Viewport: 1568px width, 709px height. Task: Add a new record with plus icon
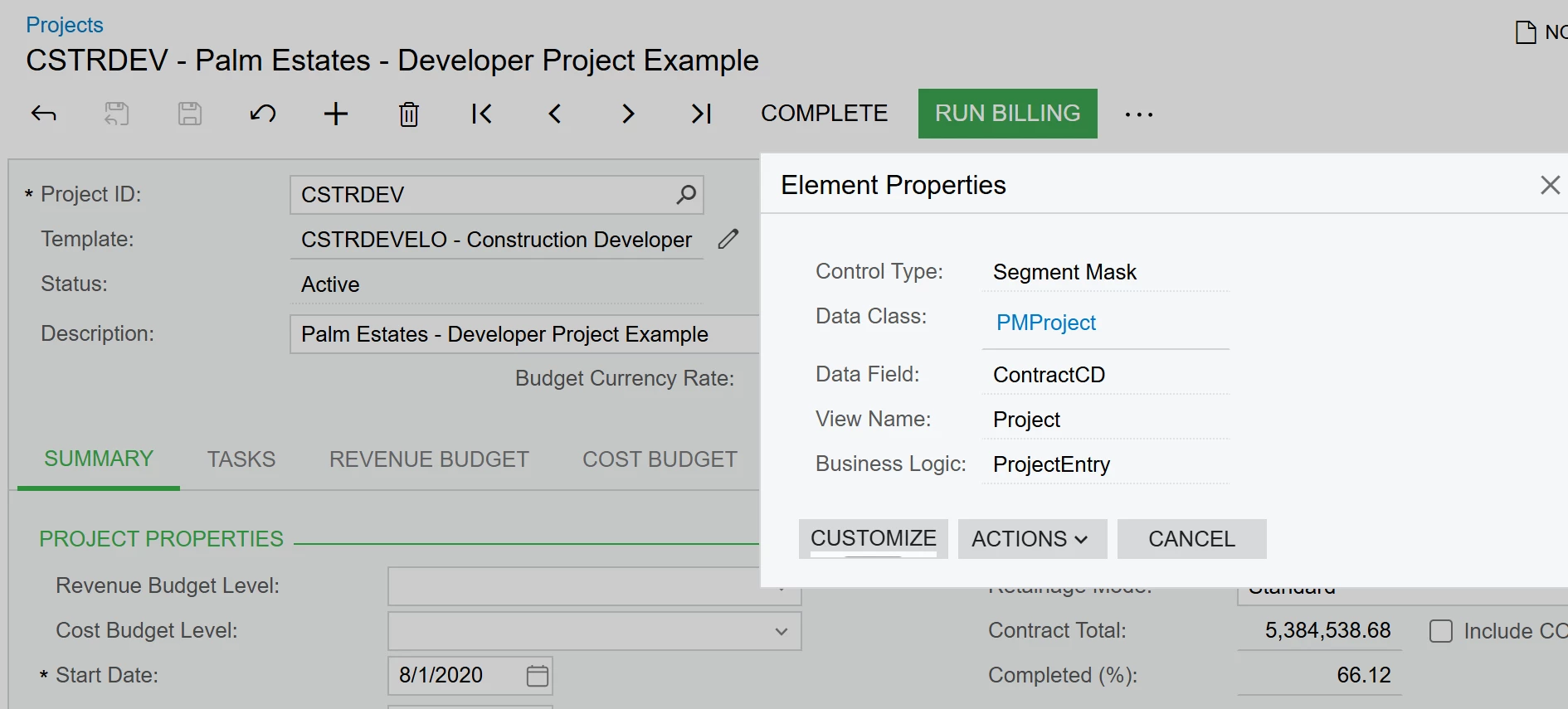coord(336,114)
